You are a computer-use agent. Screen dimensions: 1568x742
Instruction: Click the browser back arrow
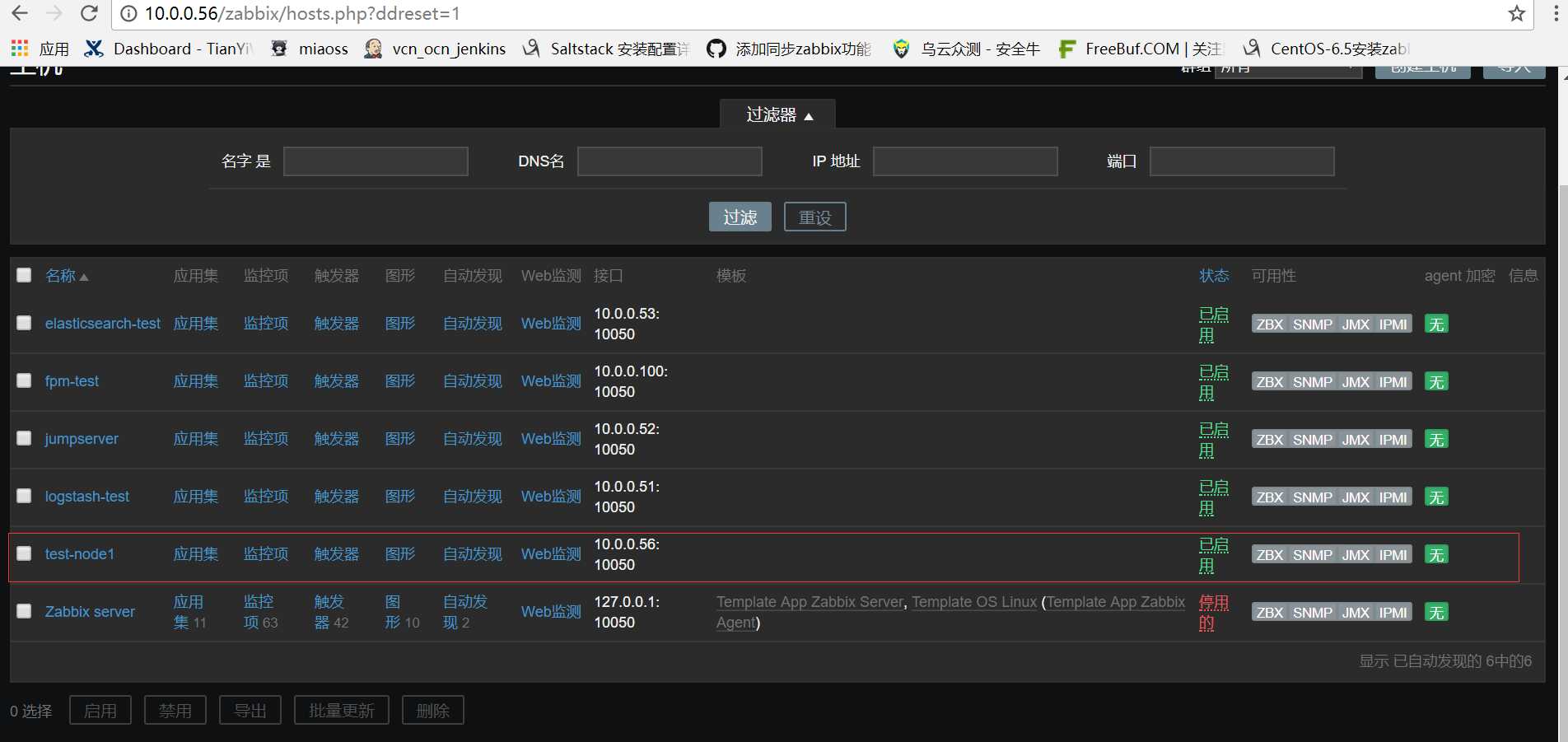(20, 13)
